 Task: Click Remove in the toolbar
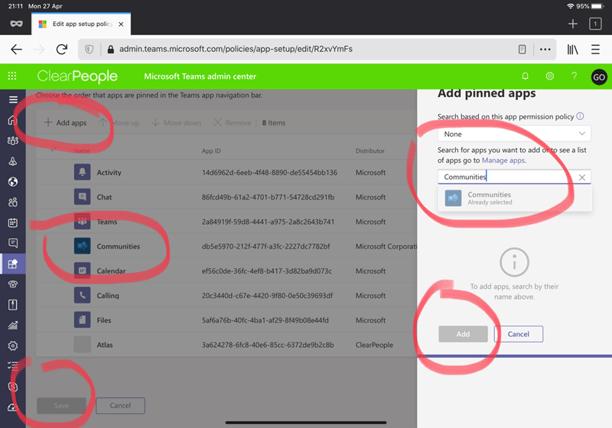[232, 123]
